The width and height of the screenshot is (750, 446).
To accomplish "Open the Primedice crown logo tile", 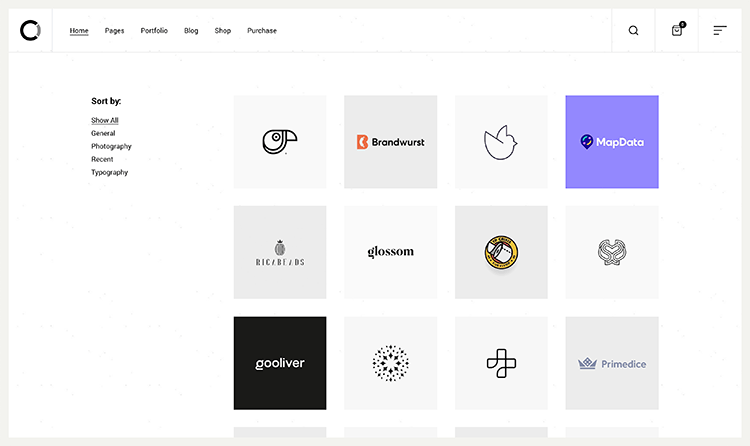I will click(x=612, y=363).
